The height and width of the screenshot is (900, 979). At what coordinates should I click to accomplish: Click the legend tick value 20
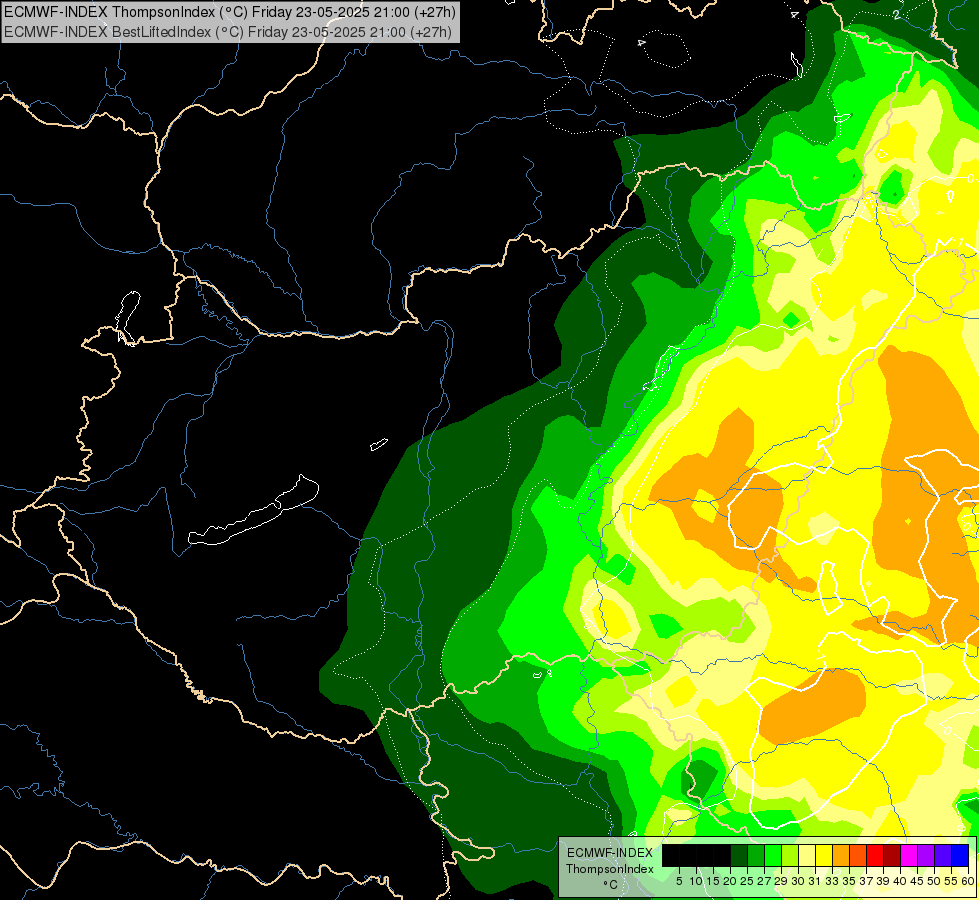[729, 881]
